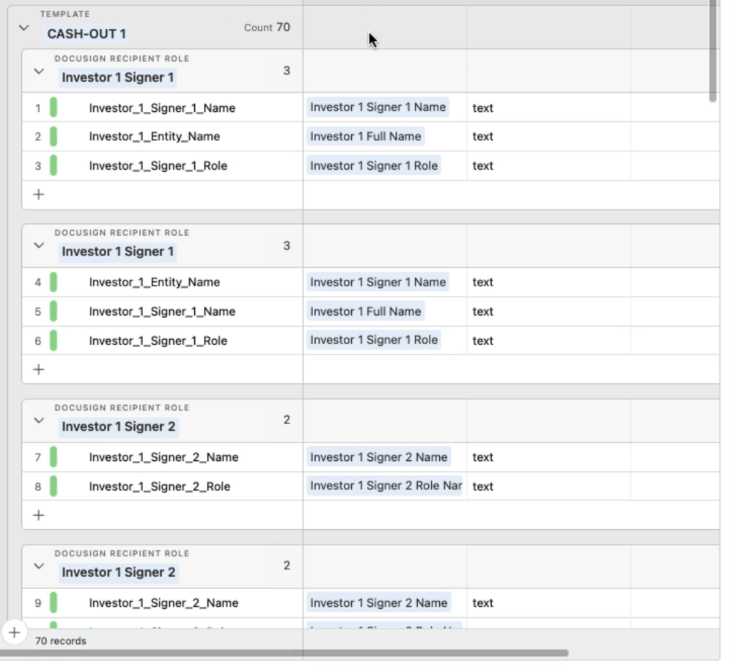The height and width of the screenshot is (672, 733).
Task: Collapse Investor 1 Signer 2 group containing record 9
Action: click(x=39, y=566)
